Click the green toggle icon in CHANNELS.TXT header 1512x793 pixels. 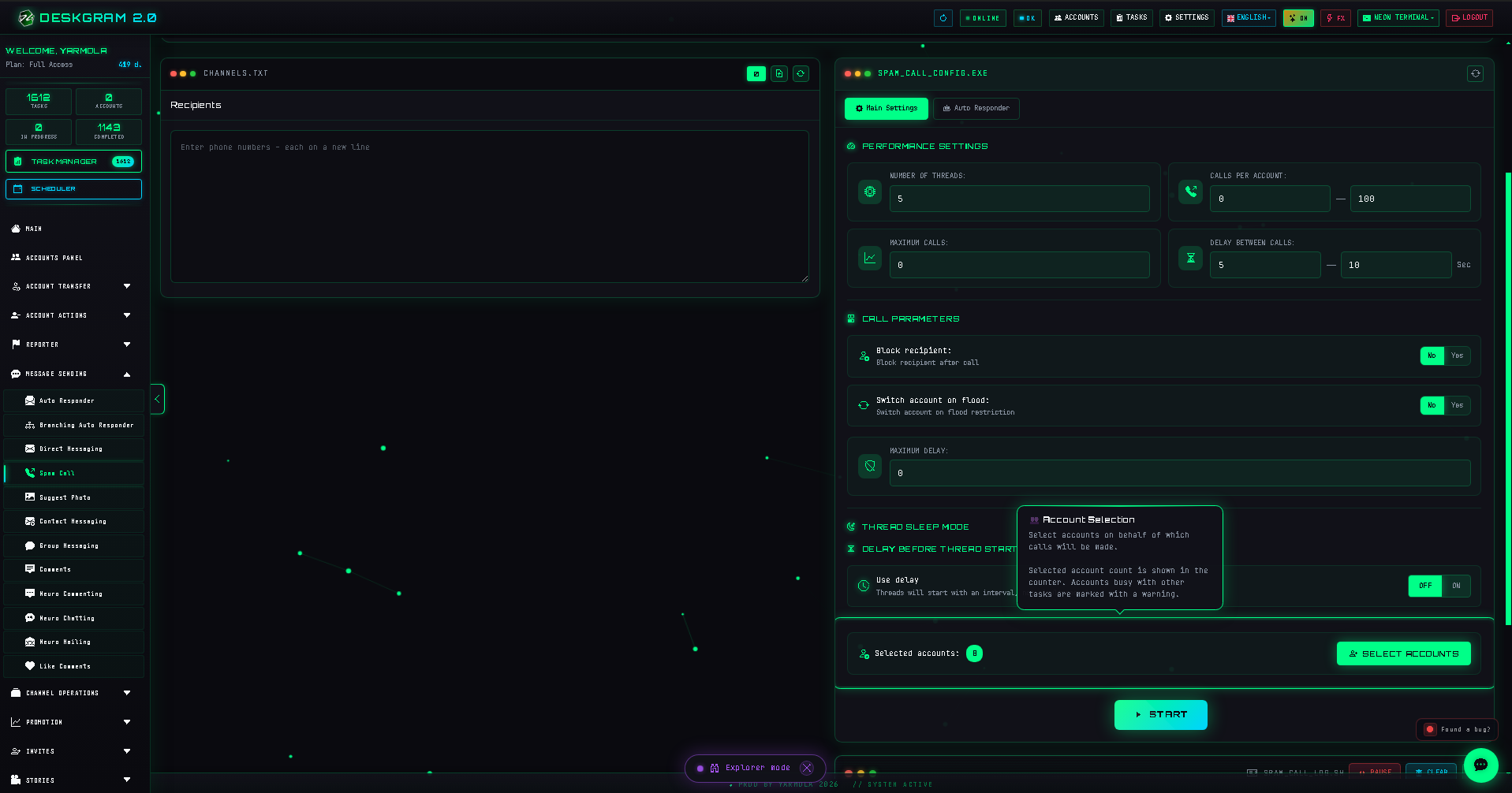[x=756, y=73]
